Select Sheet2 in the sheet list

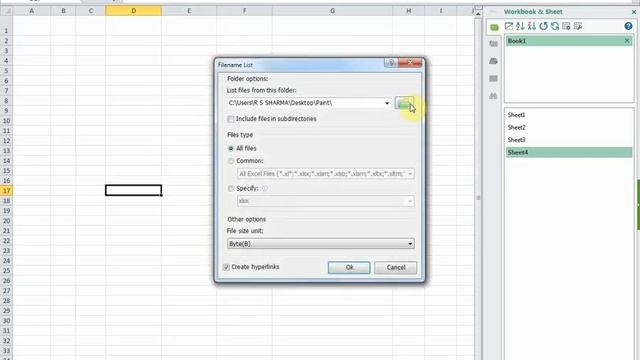tap(569, 127)
